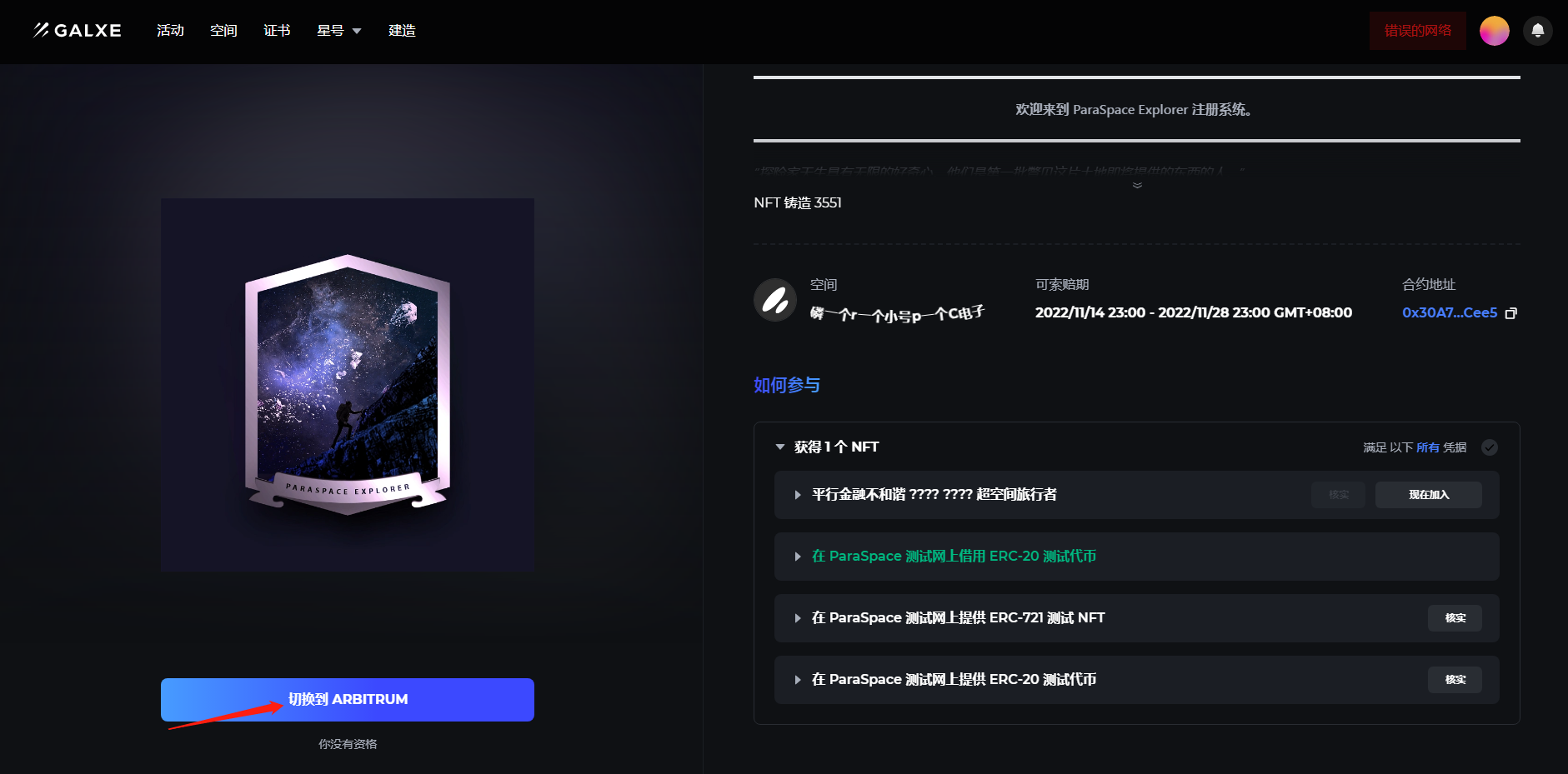The width and height of the screenshot is (1568, 774).
Task: Click the 切换到 ARBITRUM button
Action: pos(348,700)
